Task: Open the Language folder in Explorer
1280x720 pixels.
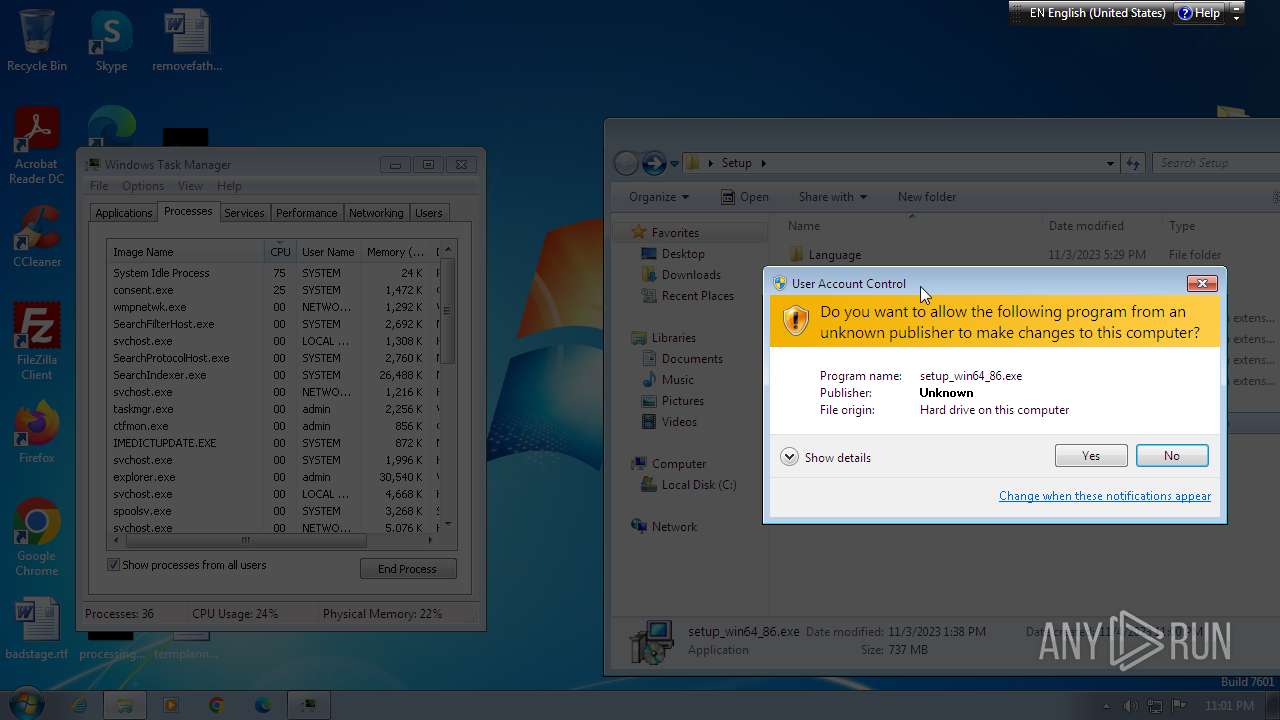Action: click(834, 255)
